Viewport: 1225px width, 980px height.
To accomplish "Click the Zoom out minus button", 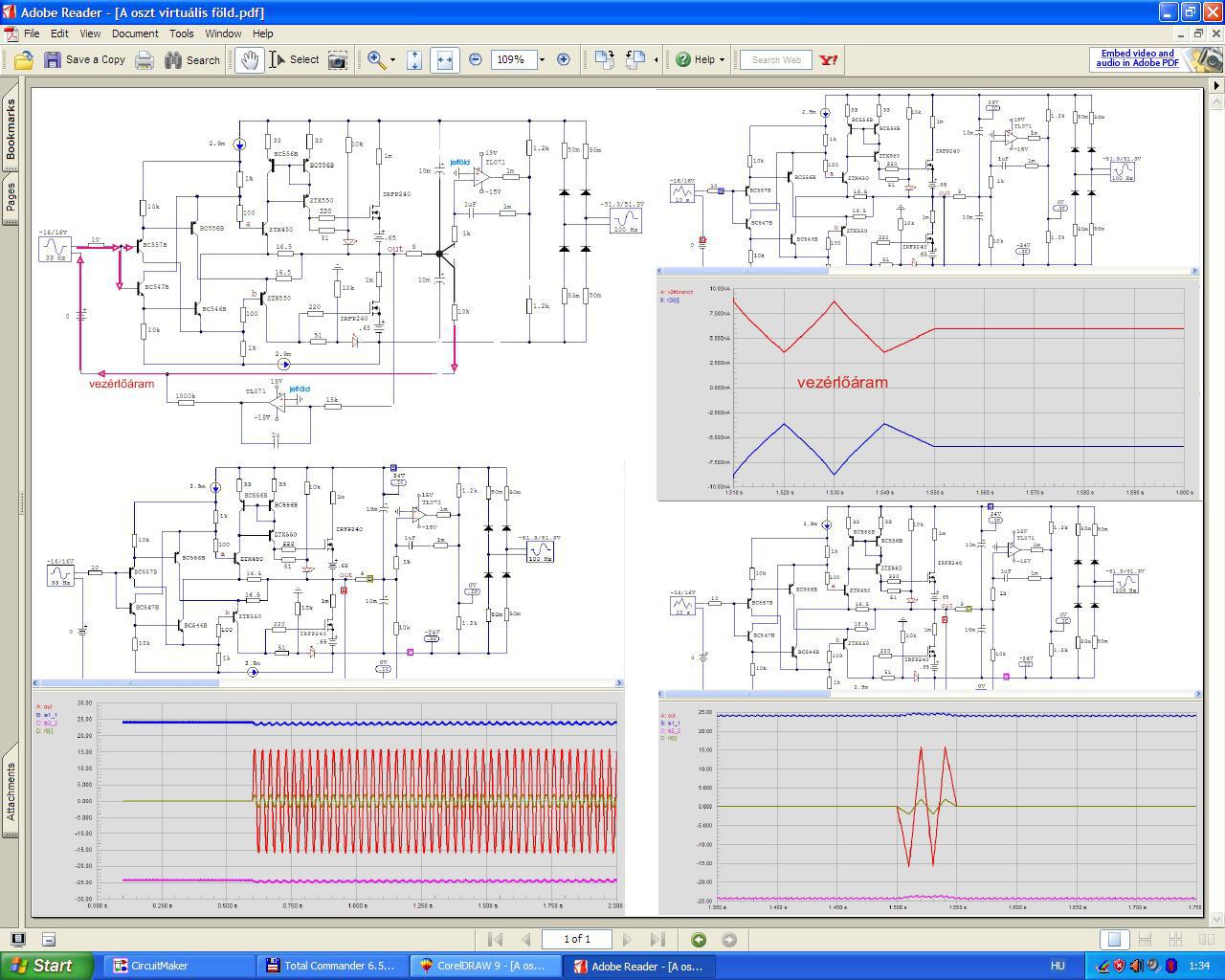I will tap(476, 59).
